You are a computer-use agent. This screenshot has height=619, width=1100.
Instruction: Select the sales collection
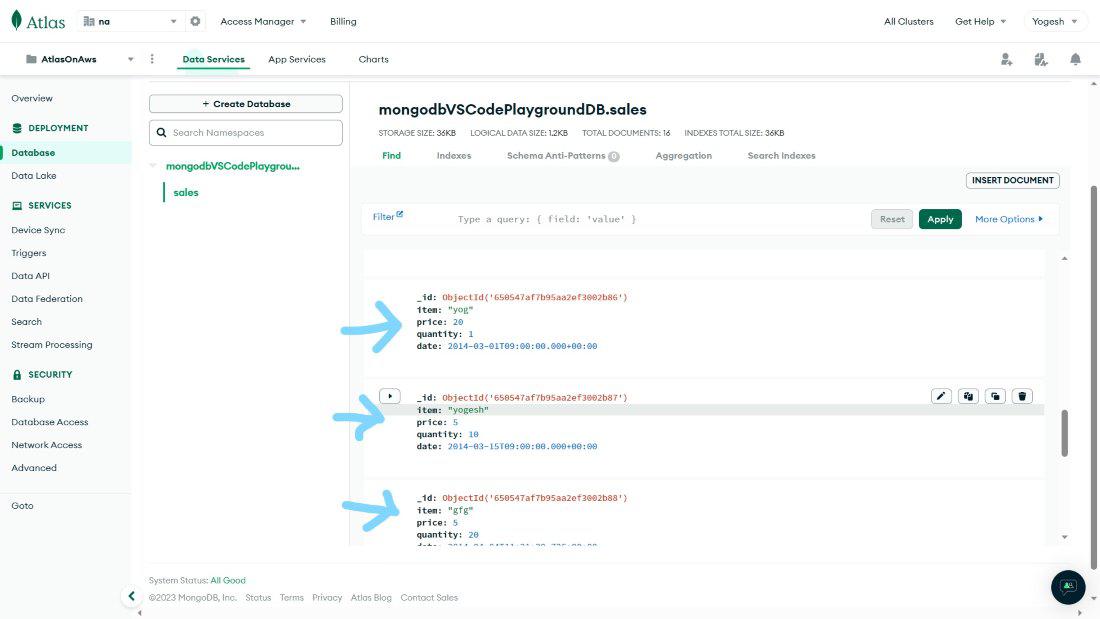(x=186, y=192)
